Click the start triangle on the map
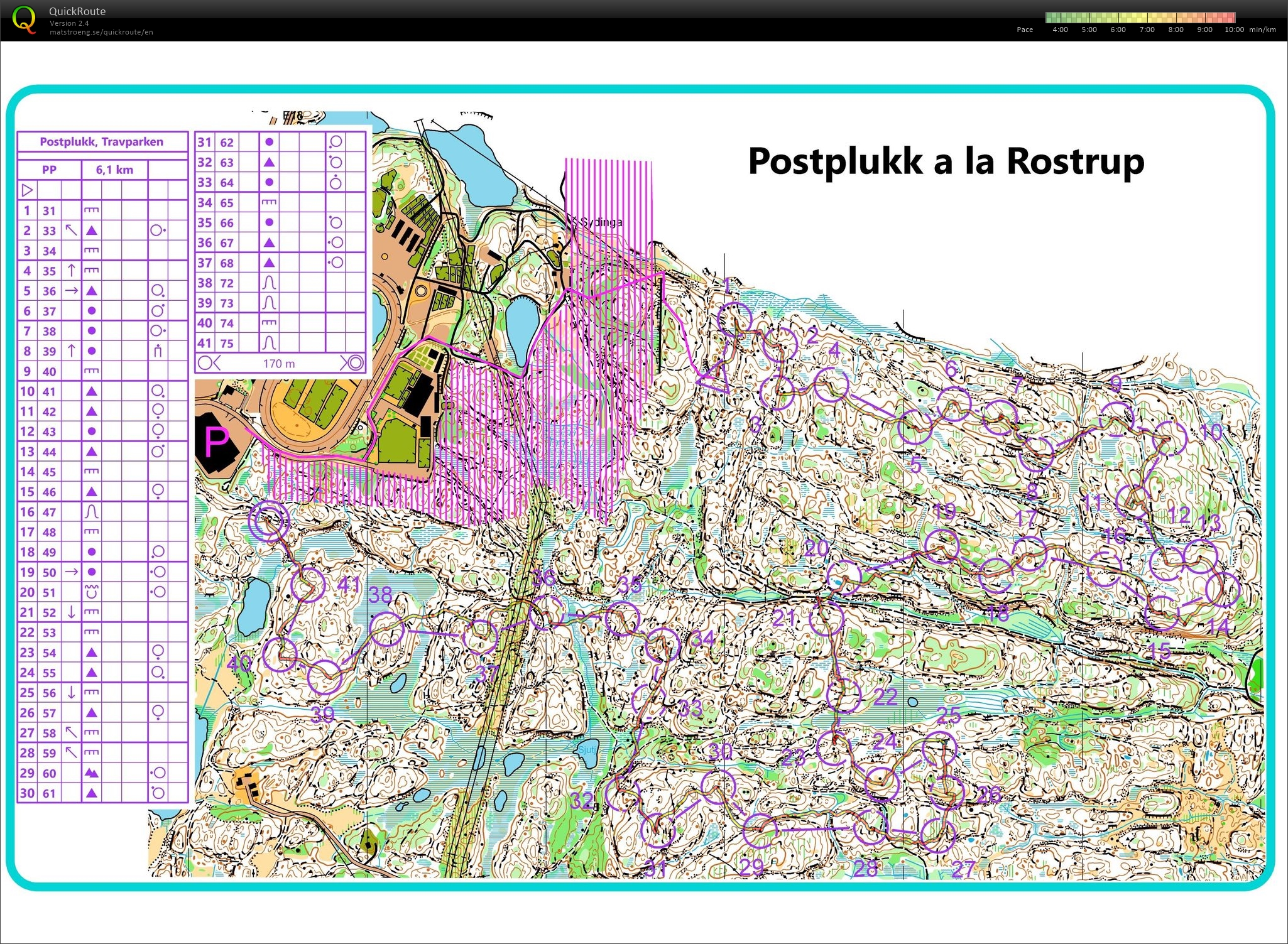 pyautogui.click(x=716, y=377)
